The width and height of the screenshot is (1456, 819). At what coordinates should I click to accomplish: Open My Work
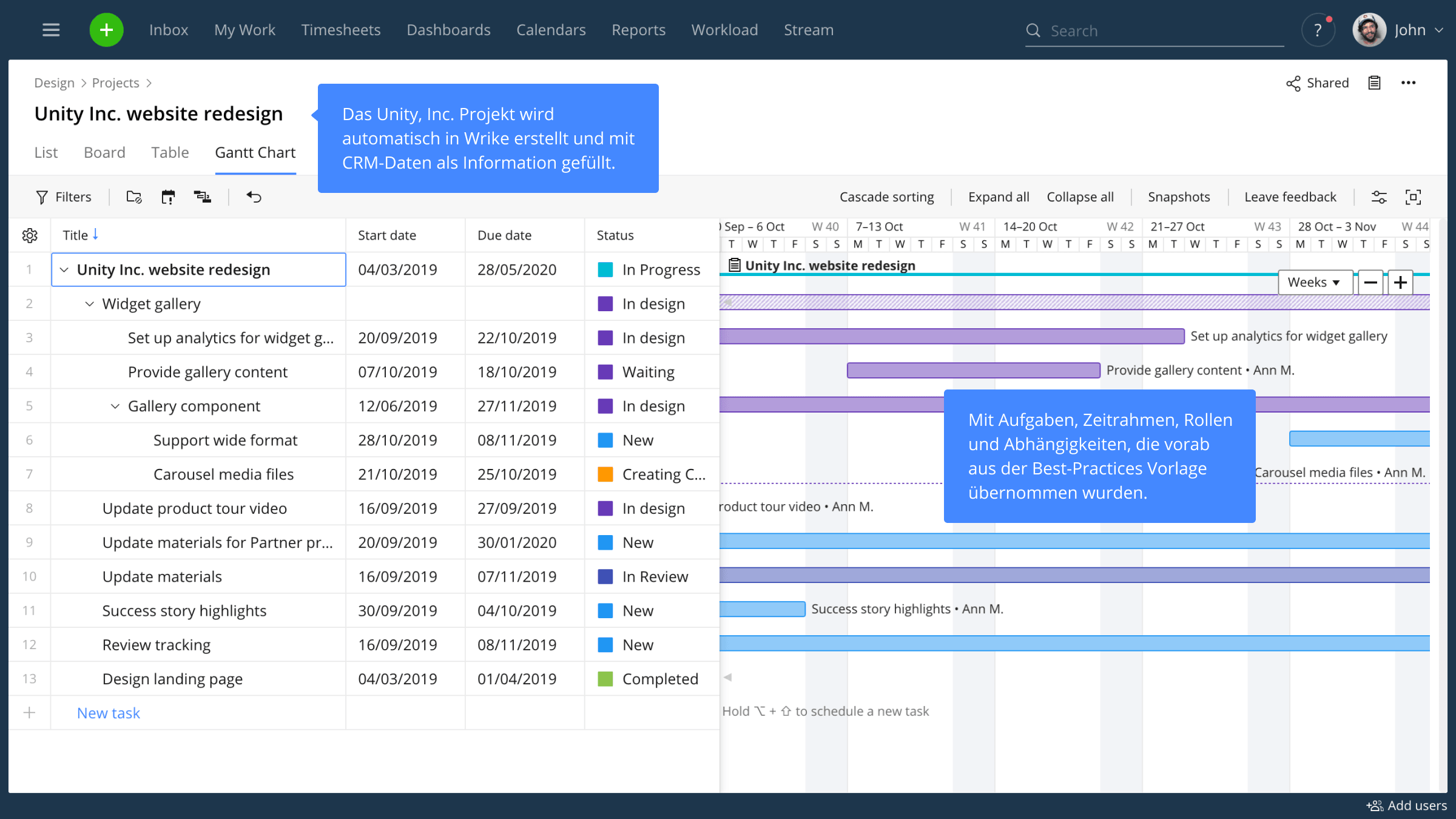(x=244, y=30)
